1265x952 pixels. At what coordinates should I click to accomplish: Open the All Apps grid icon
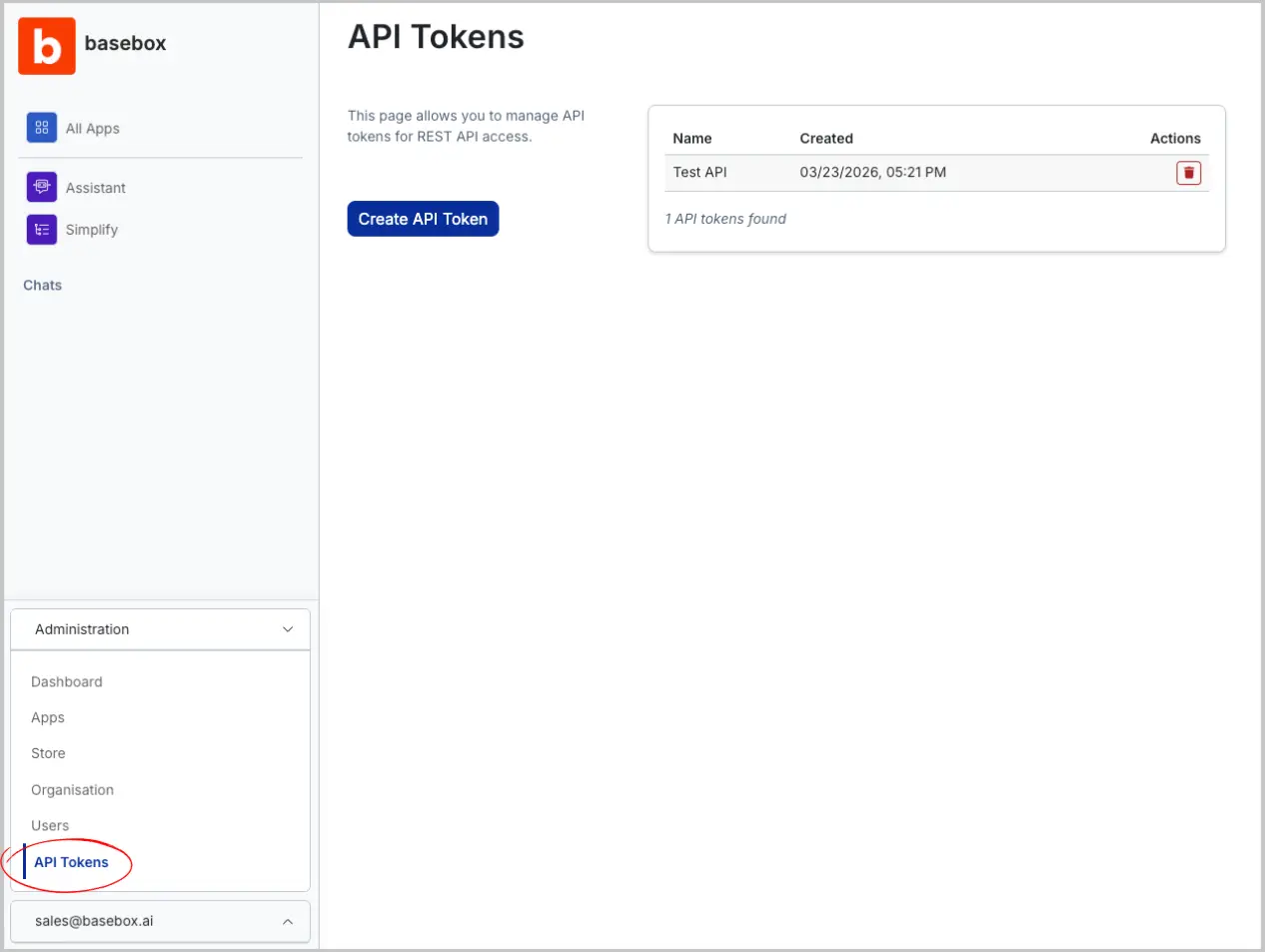click(41, 128)
